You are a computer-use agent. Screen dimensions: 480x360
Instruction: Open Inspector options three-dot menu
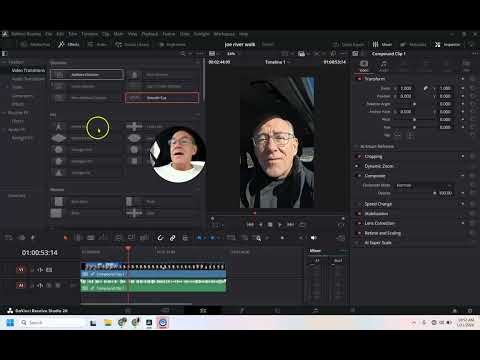(475, 54)
